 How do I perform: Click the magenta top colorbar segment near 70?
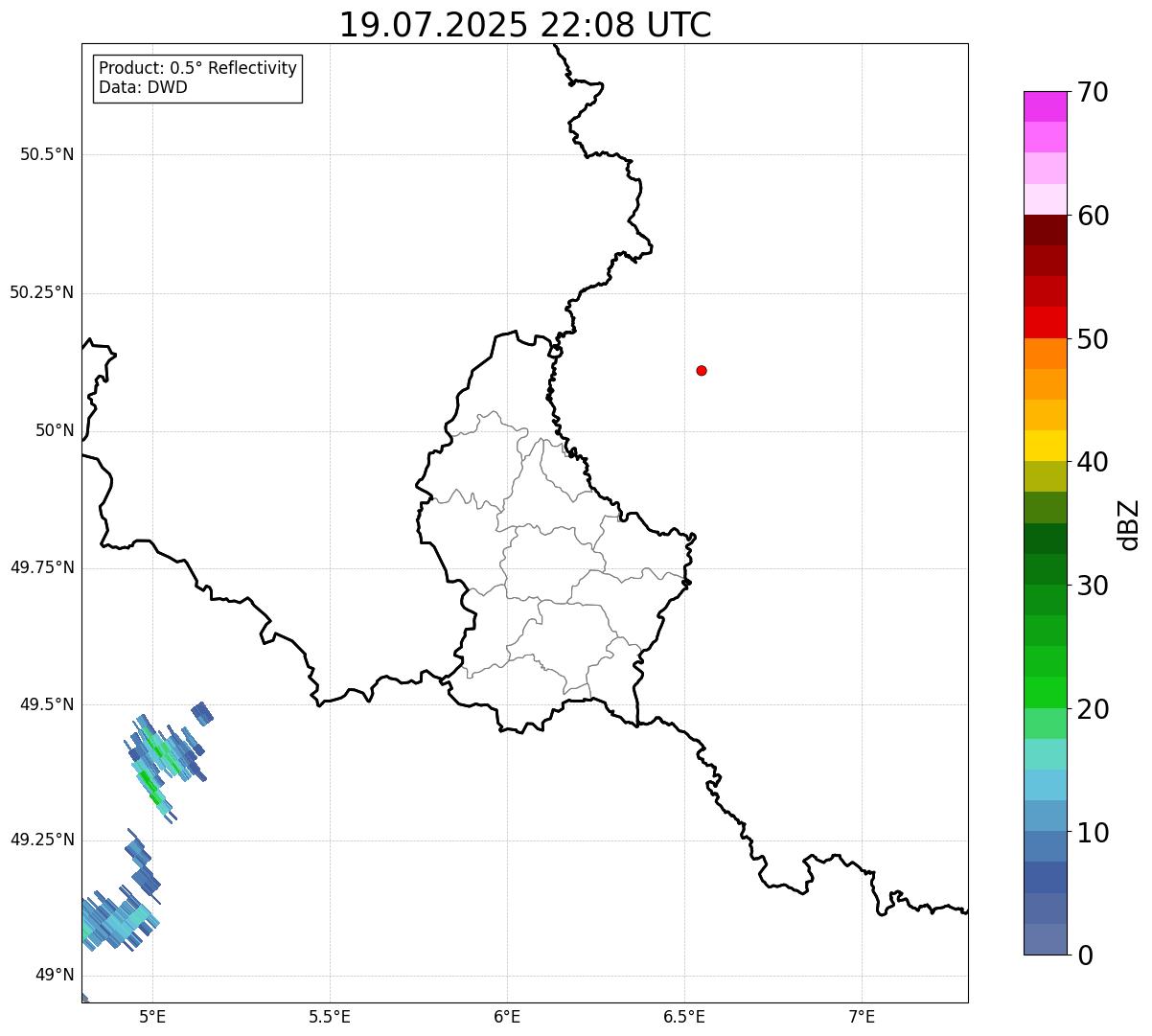[1045, 106]
